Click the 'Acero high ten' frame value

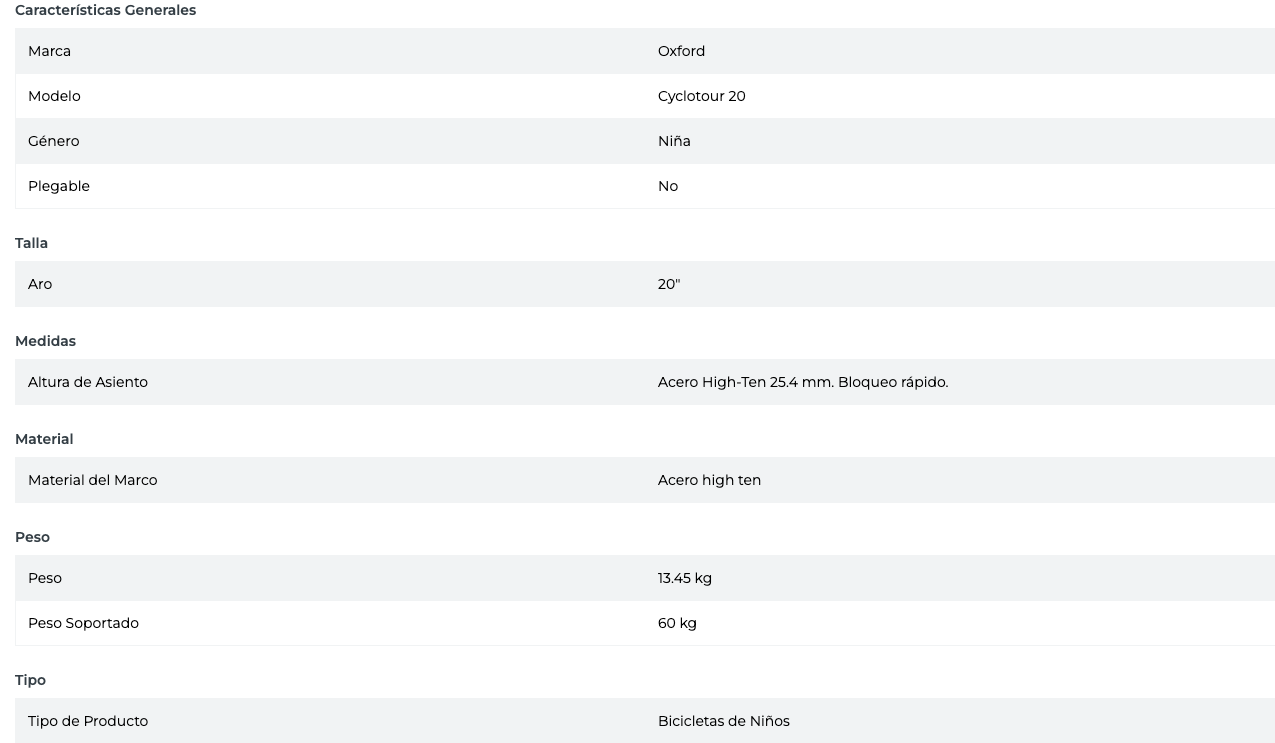709,480
